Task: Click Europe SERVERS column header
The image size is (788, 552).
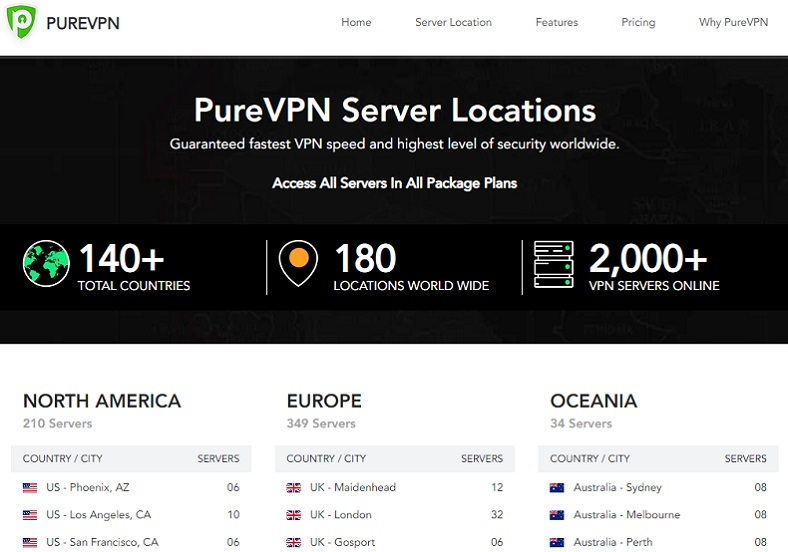Action: coord(482,458)
